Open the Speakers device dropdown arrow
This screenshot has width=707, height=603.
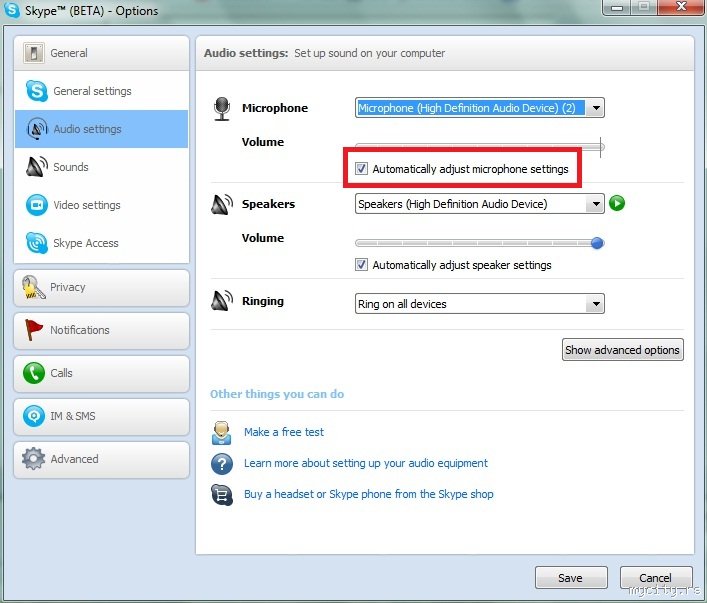[x=596, y=204]
